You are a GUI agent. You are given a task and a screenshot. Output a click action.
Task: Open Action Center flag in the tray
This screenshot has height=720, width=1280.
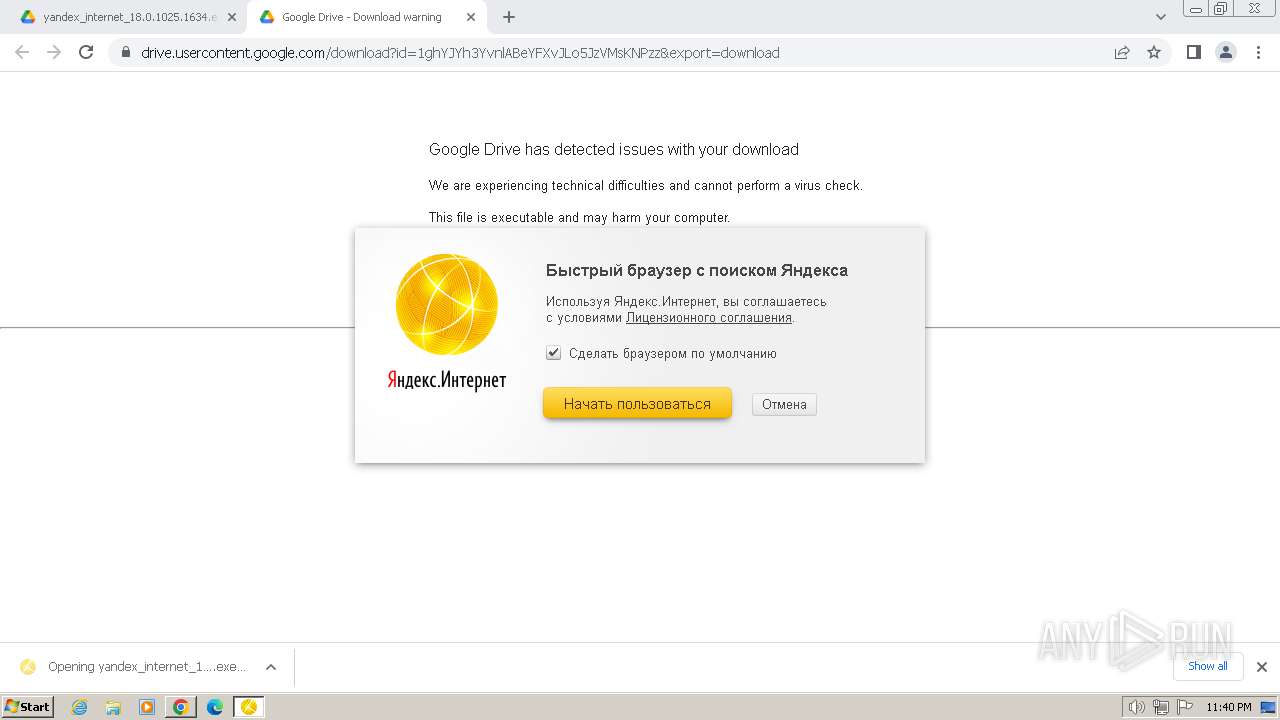1184,707
